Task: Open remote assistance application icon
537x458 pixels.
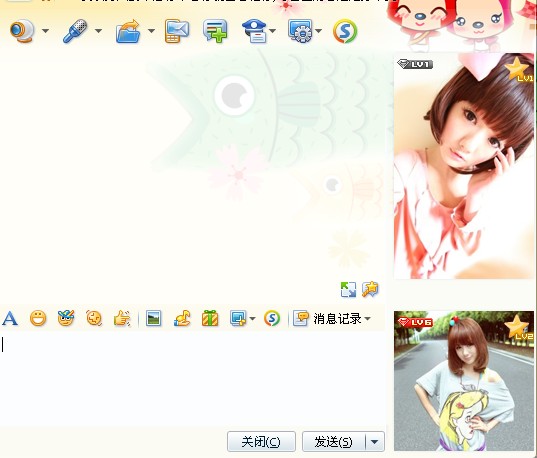Action: tap(301, 31)
